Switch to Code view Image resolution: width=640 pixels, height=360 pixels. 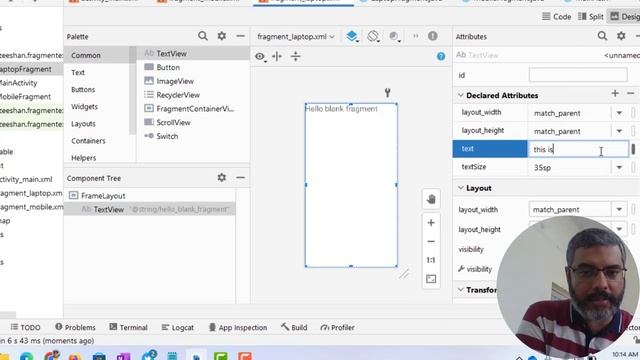coord(557,17)
